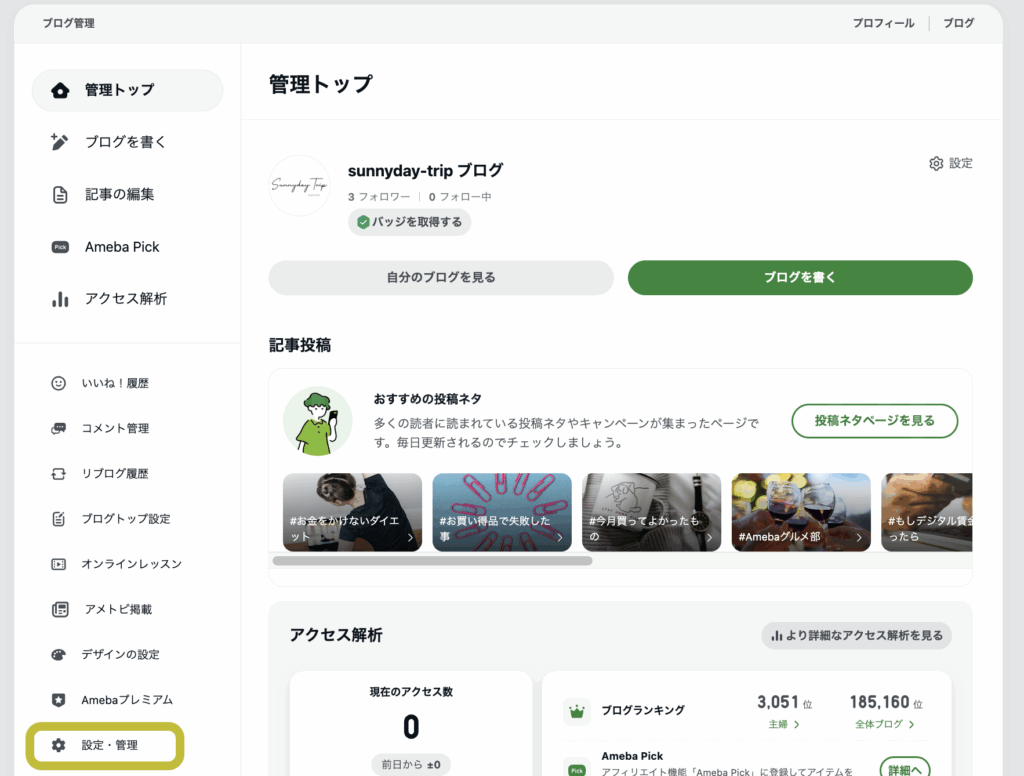
Task: Click the ブログ管理 header label
Action: pyautogui.click(x=69, y=24)
